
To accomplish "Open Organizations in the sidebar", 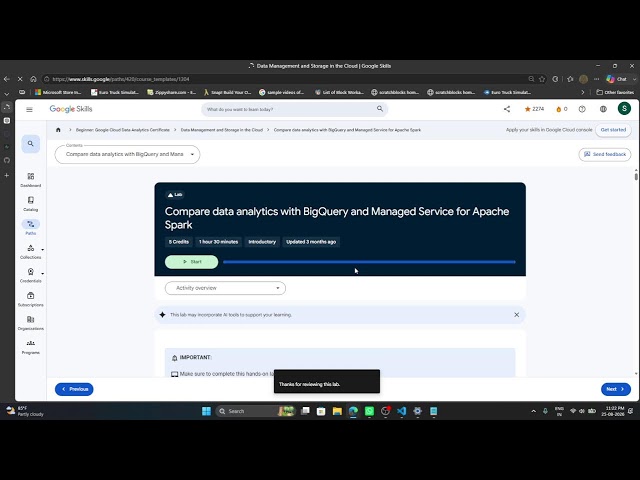I will pos(31,323).
